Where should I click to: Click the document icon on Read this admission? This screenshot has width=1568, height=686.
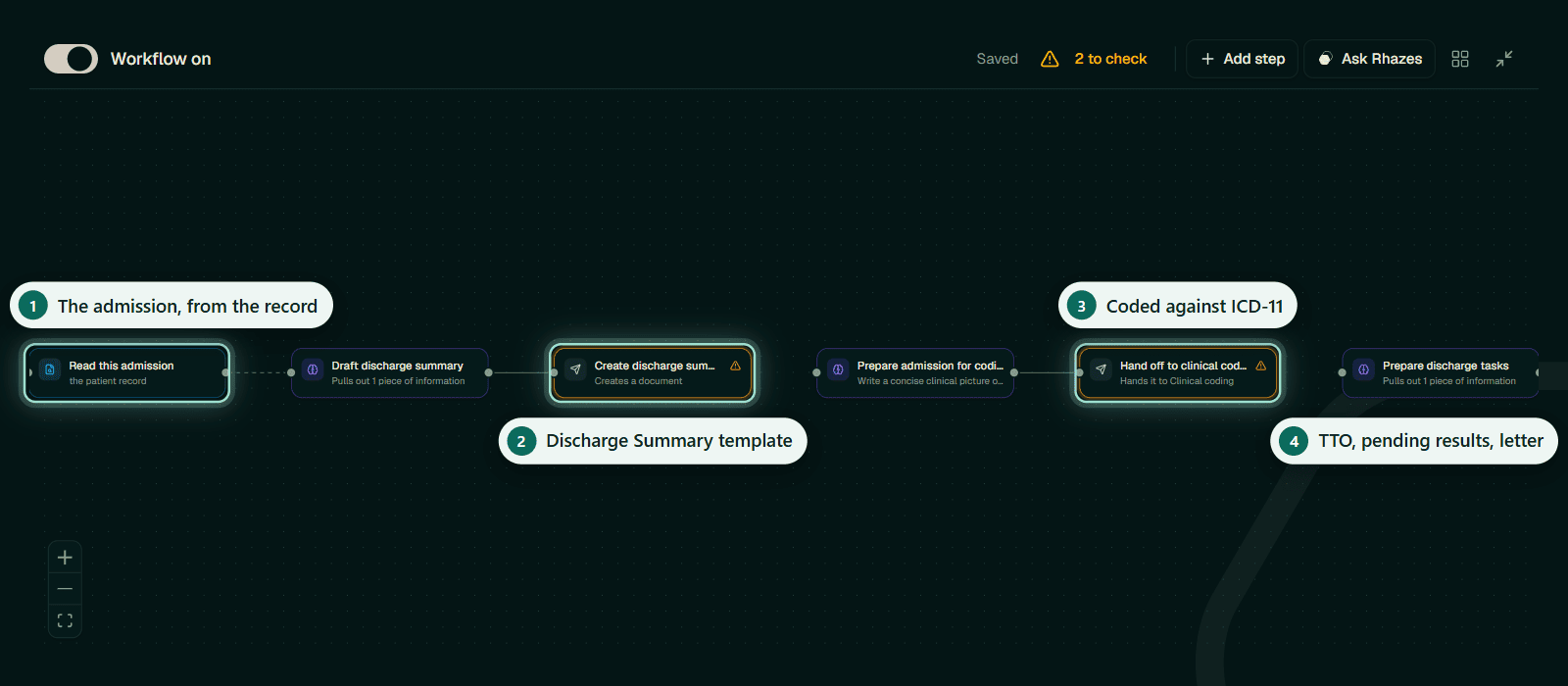pyautogui.click(x=50, y=370)
